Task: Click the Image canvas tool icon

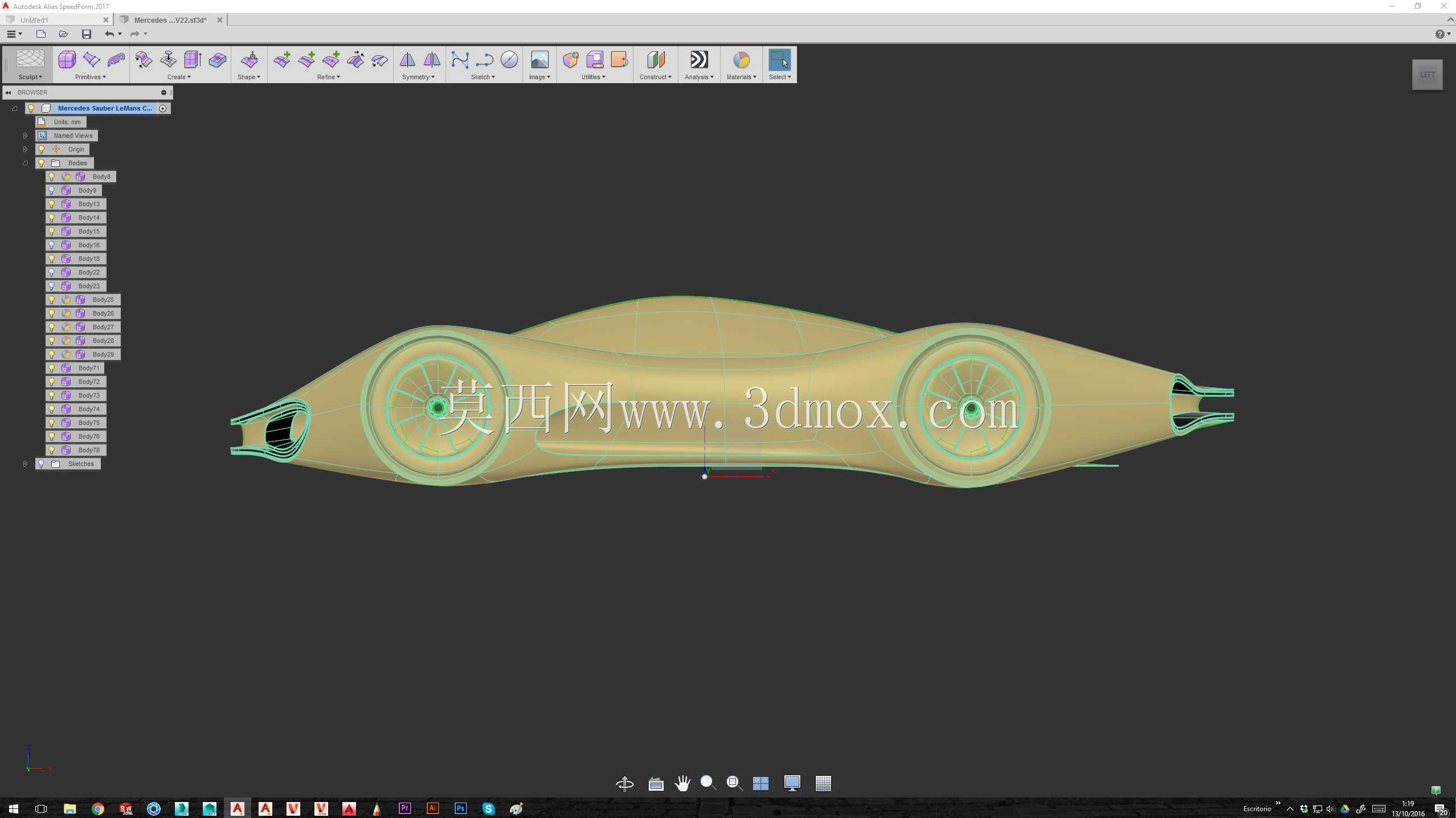Action: pyautogui.click(x=539, y=59)
